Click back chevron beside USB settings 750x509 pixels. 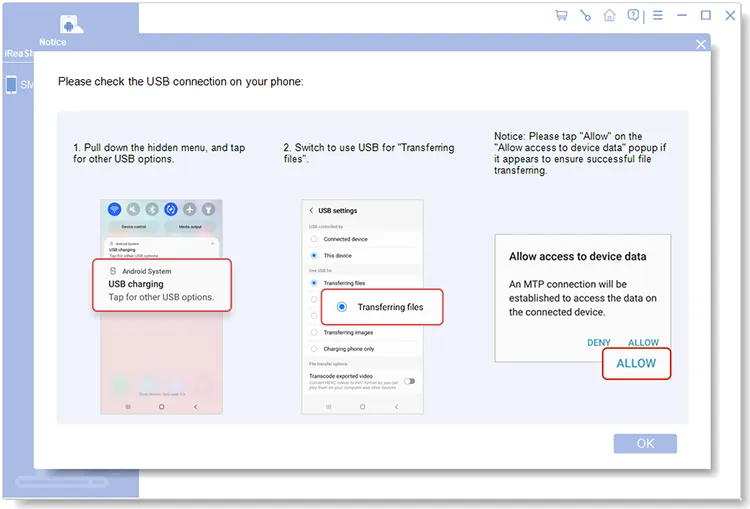(311, 210)
